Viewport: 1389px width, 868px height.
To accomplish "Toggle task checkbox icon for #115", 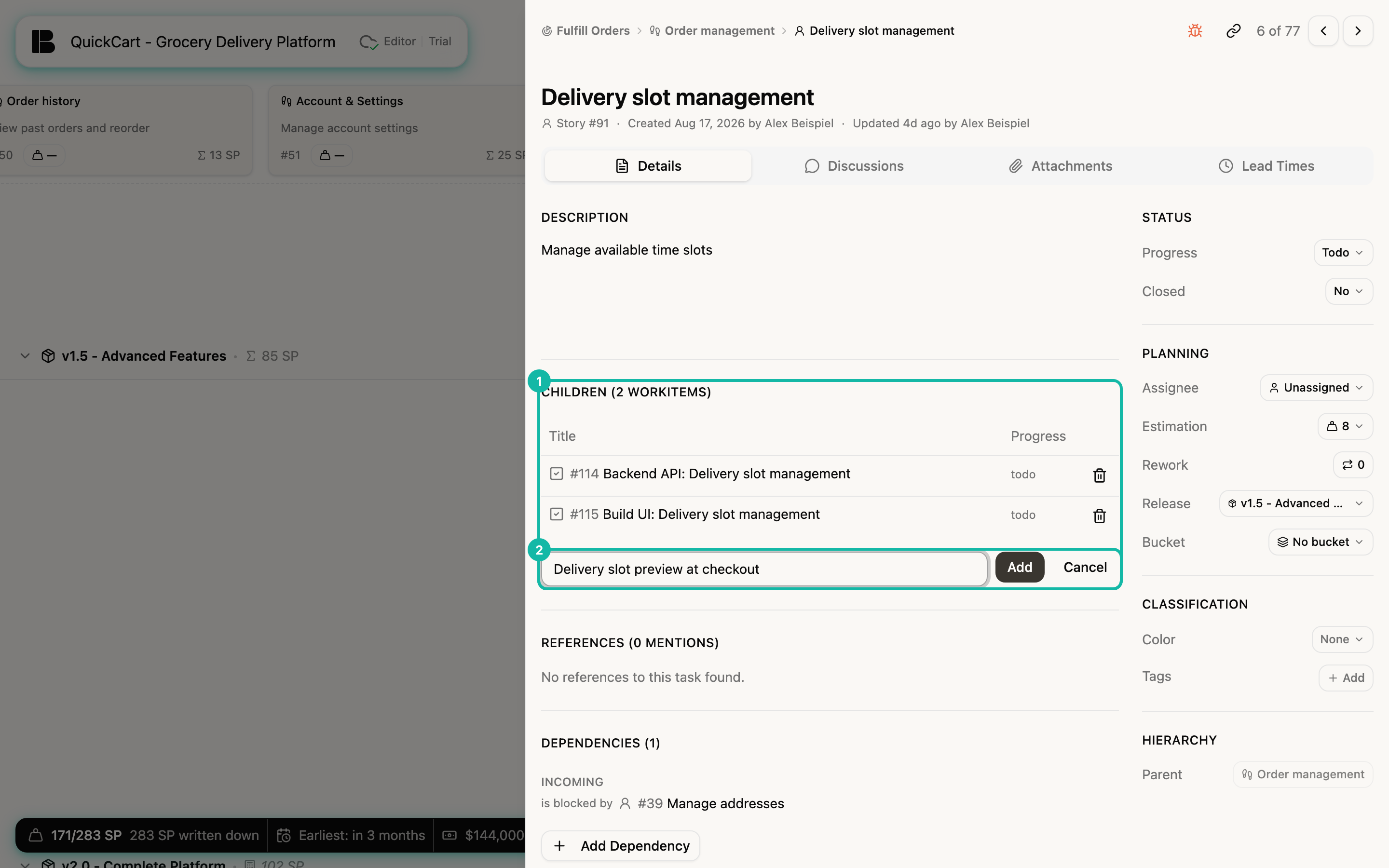I will pyautogui.click(x=556, y=514).
